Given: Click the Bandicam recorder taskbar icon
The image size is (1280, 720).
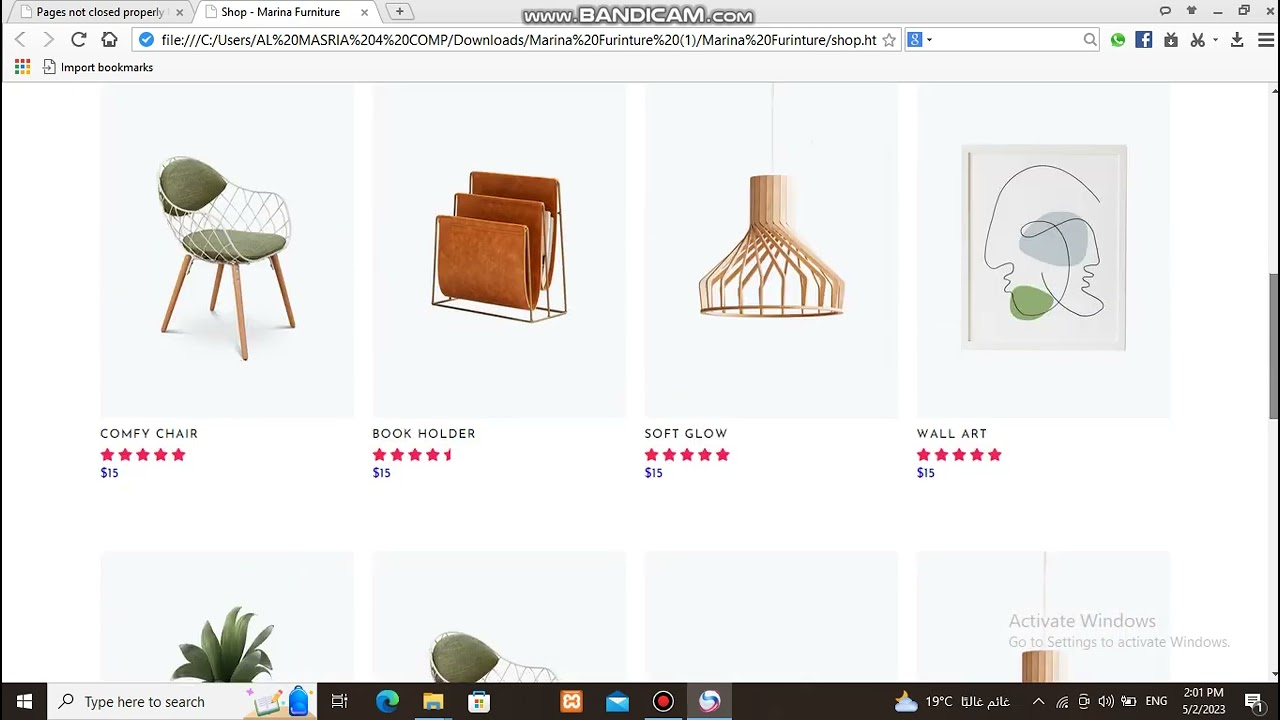Looking at the screenshot, I should click(x=663, y=701).
